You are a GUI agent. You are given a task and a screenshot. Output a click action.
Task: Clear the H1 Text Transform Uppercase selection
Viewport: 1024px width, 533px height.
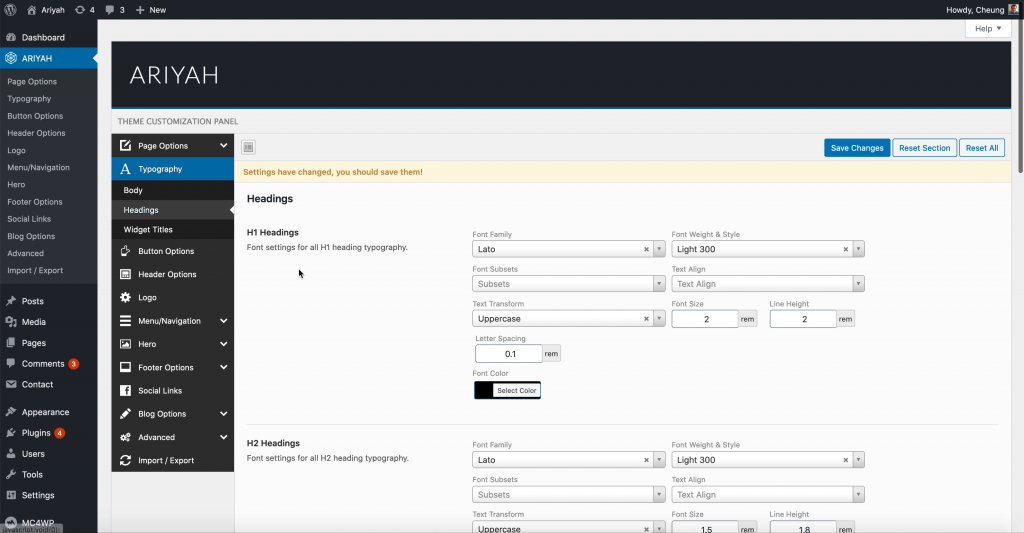click(x=647, y=319)
